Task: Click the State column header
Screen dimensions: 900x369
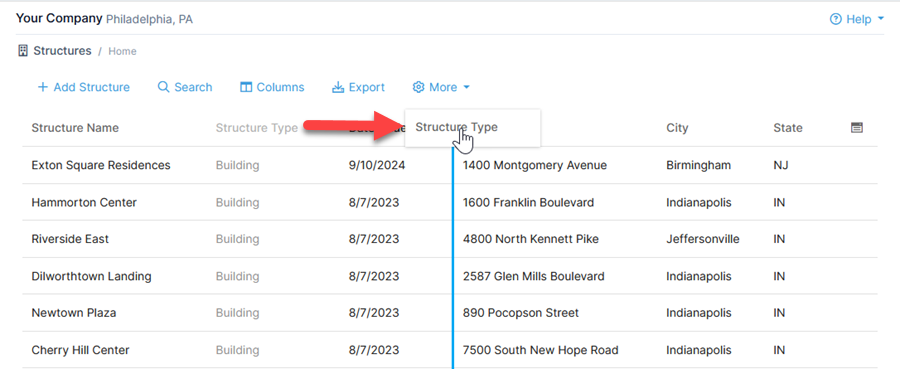Action: [x=788, y=127]
